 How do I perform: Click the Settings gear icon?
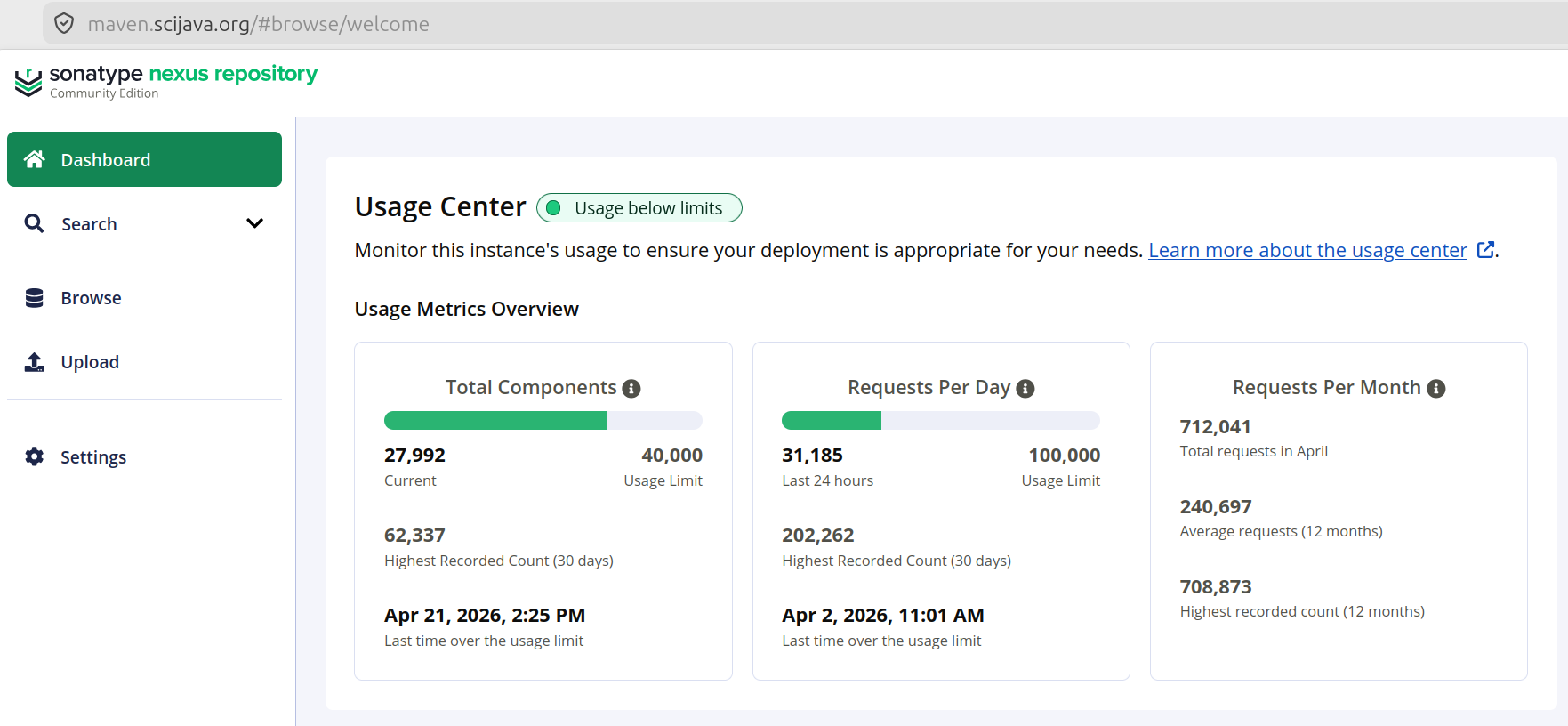coord(35,456)
